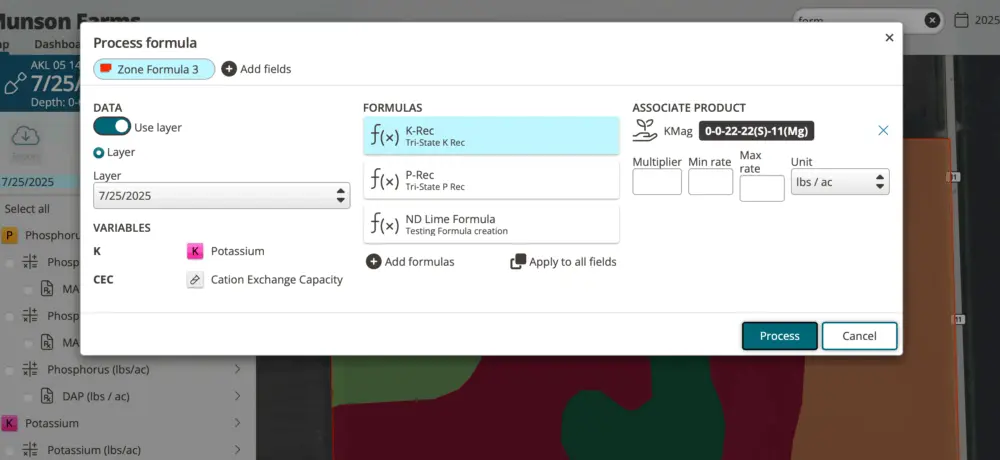This screenshot has width=1000, height=460.
Task: Click the KMag plant product icon
Action: pyautogui.click(x=645, y=130)
